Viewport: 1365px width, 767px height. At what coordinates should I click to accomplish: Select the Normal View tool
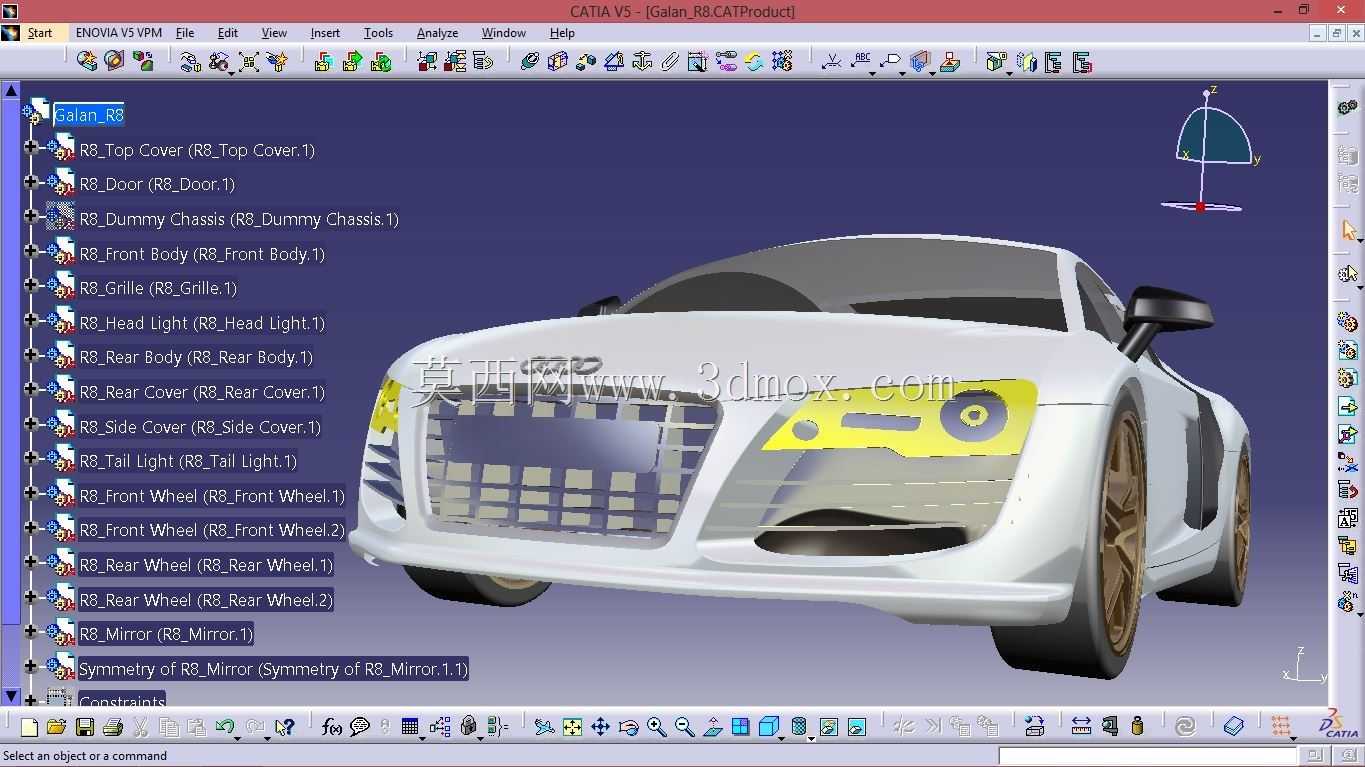coord(712,727)
